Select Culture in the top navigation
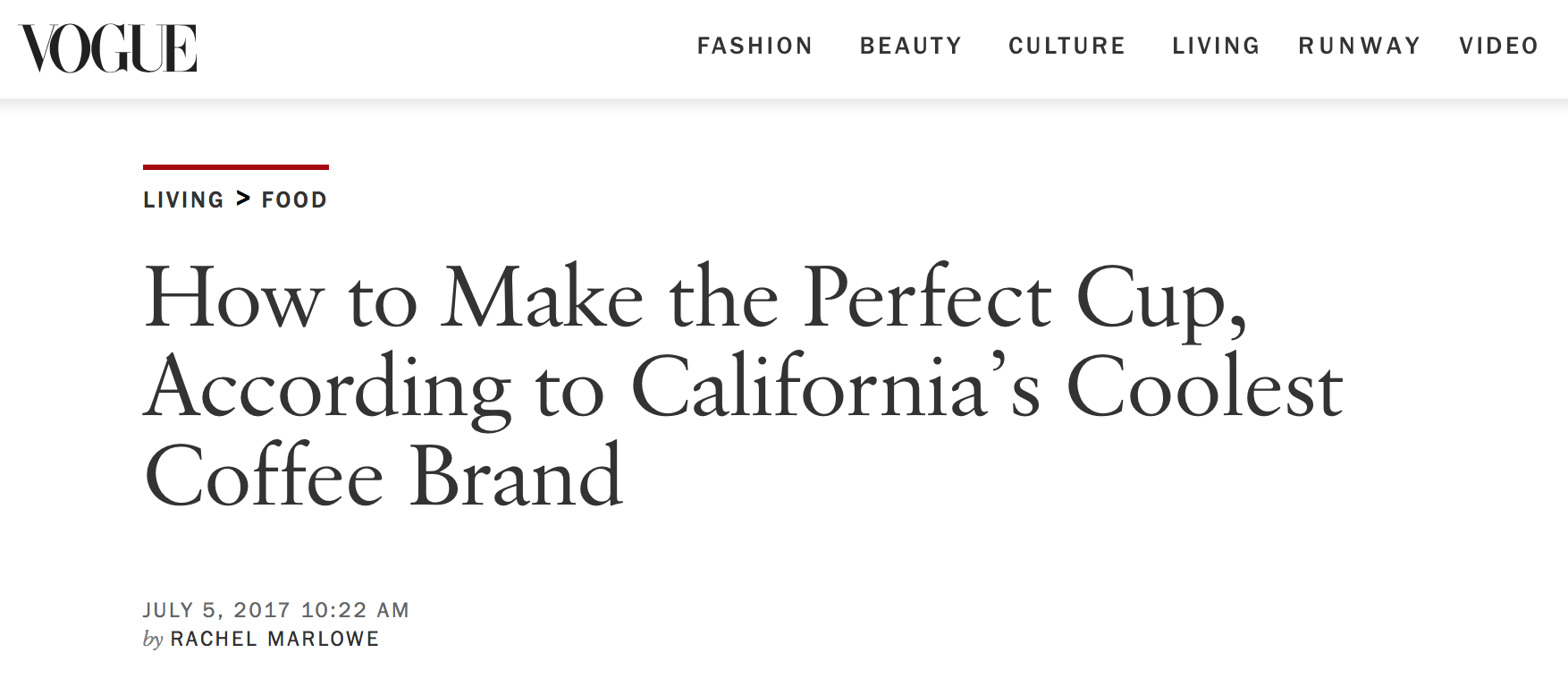The width and height of the screenshot is (1568, 687). [1067, 46]
